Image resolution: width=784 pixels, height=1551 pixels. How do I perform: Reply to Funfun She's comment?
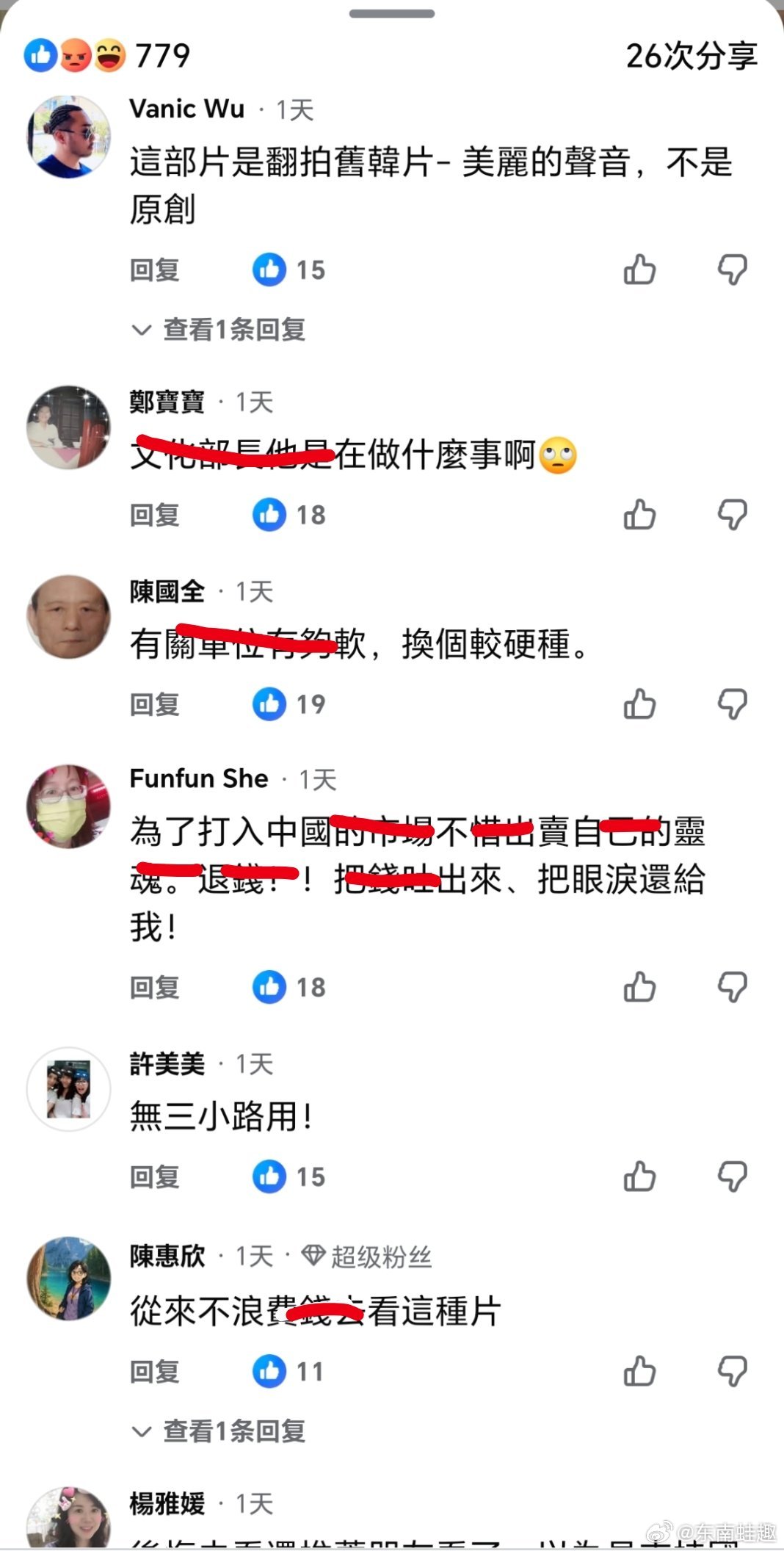click(155, 988)
